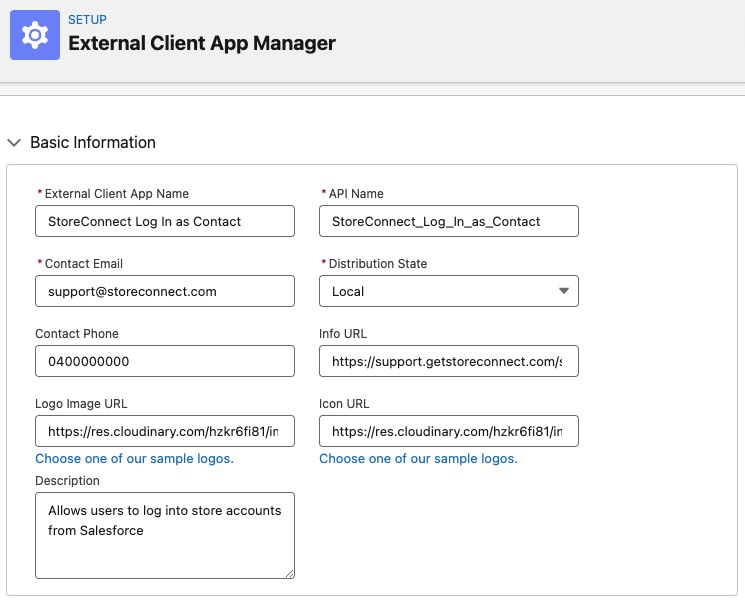Click the SETUP breadcrumb text
The image size is (745, 605).
pyautogui.click(x=87, y=20)
